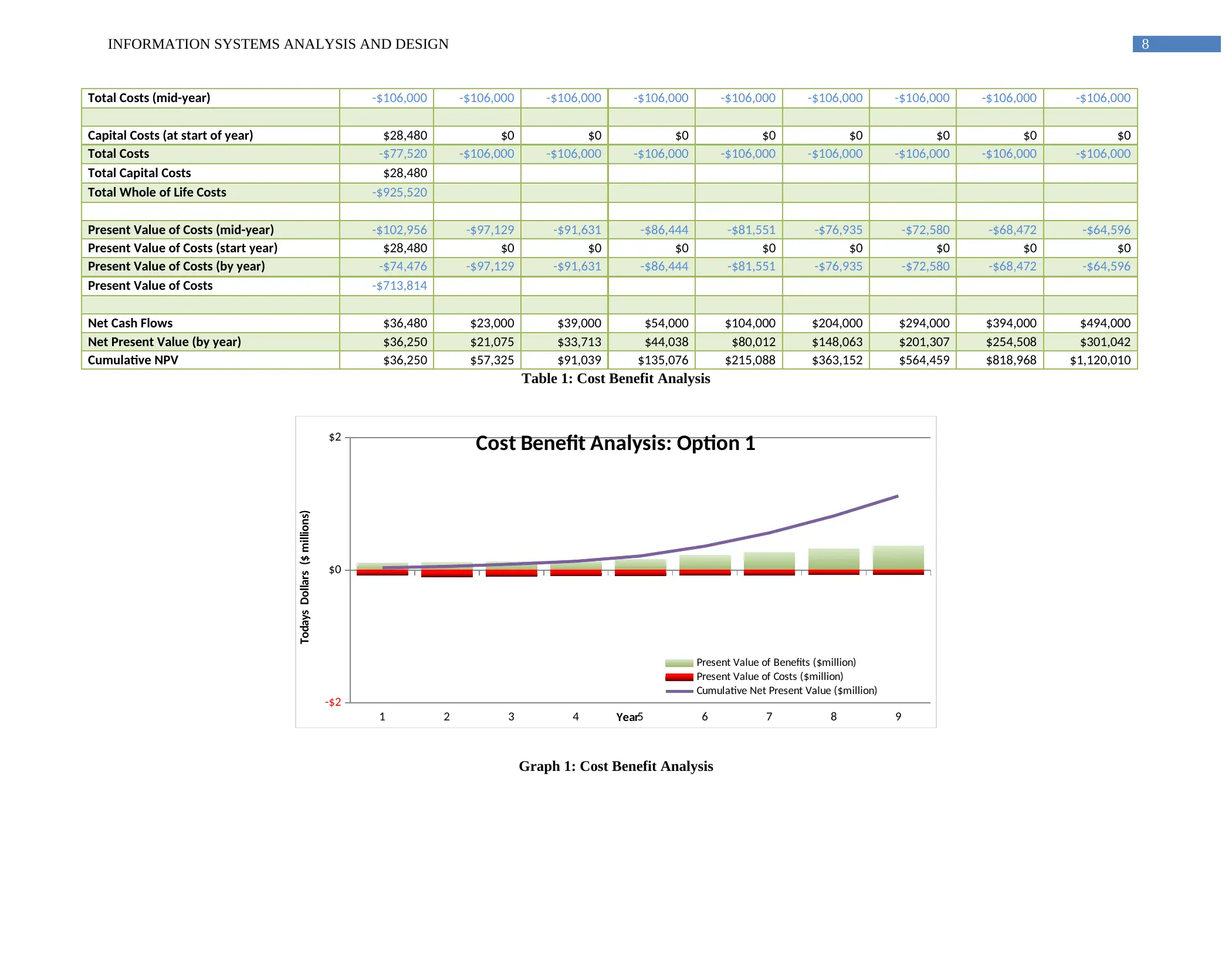Select the cumulative value $564,459
The width and height of the screenshot is (1232, 968).
pyautogui.click(x=925, y=360)
